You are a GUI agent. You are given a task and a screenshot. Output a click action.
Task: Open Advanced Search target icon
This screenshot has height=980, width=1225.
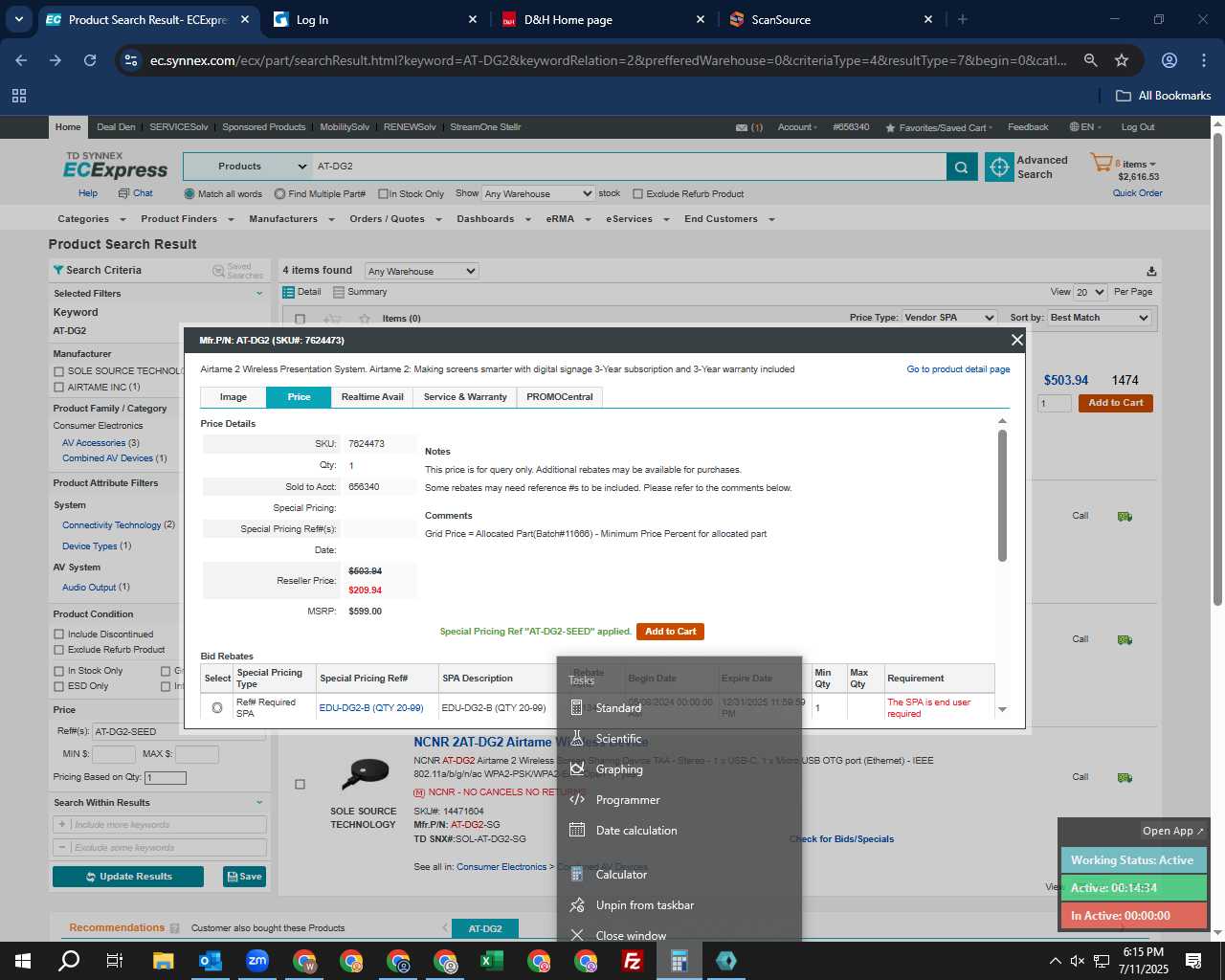pos(999,167)
